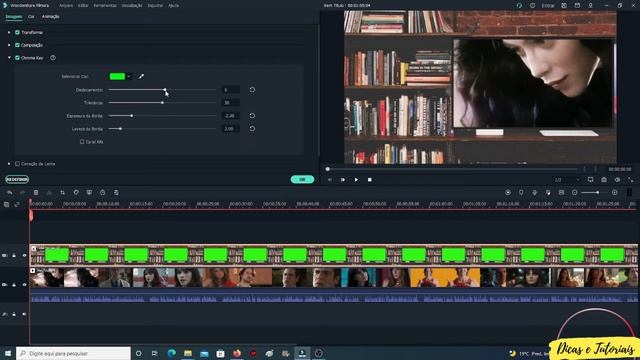Hide the second video track eye

24,284
